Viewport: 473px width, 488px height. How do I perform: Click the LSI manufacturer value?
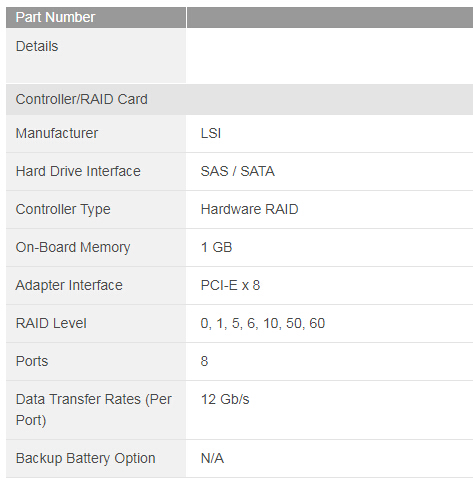click(x=211, y=133)
